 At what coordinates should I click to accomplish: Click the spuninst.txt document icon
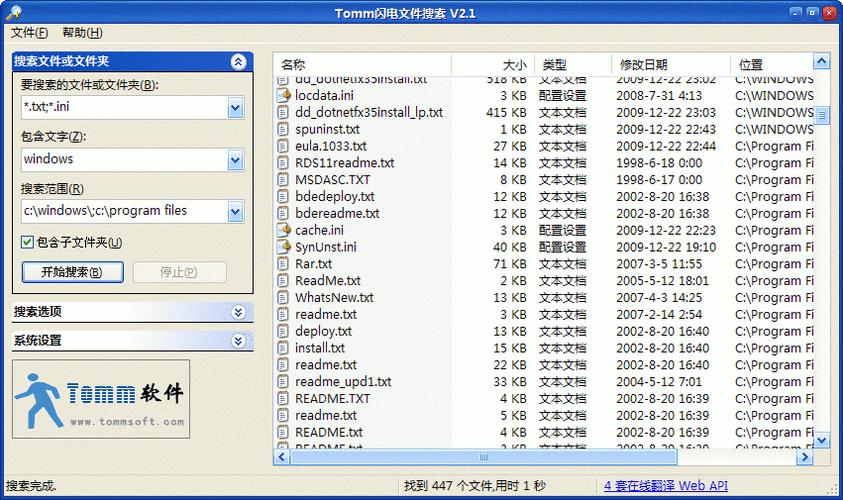[x=283, y=129]
